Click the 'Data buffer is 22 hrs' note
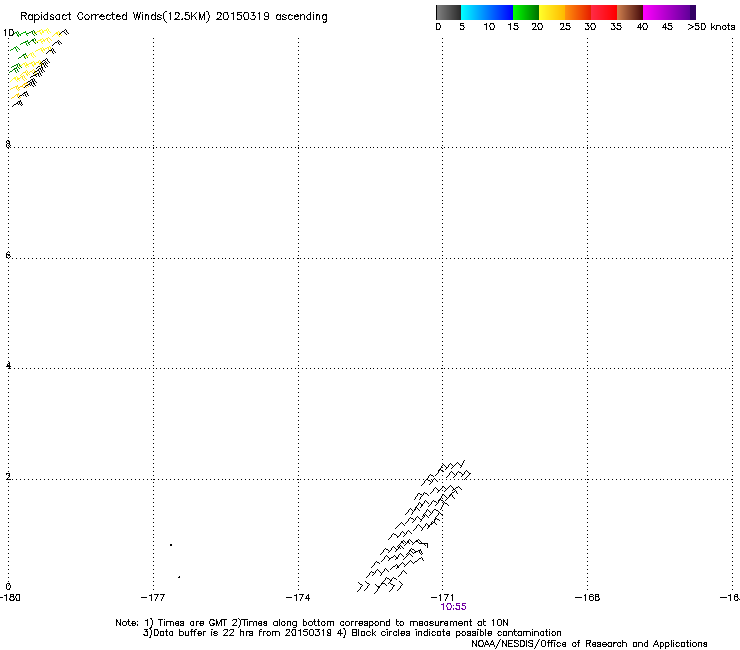 tap(352, 633)
